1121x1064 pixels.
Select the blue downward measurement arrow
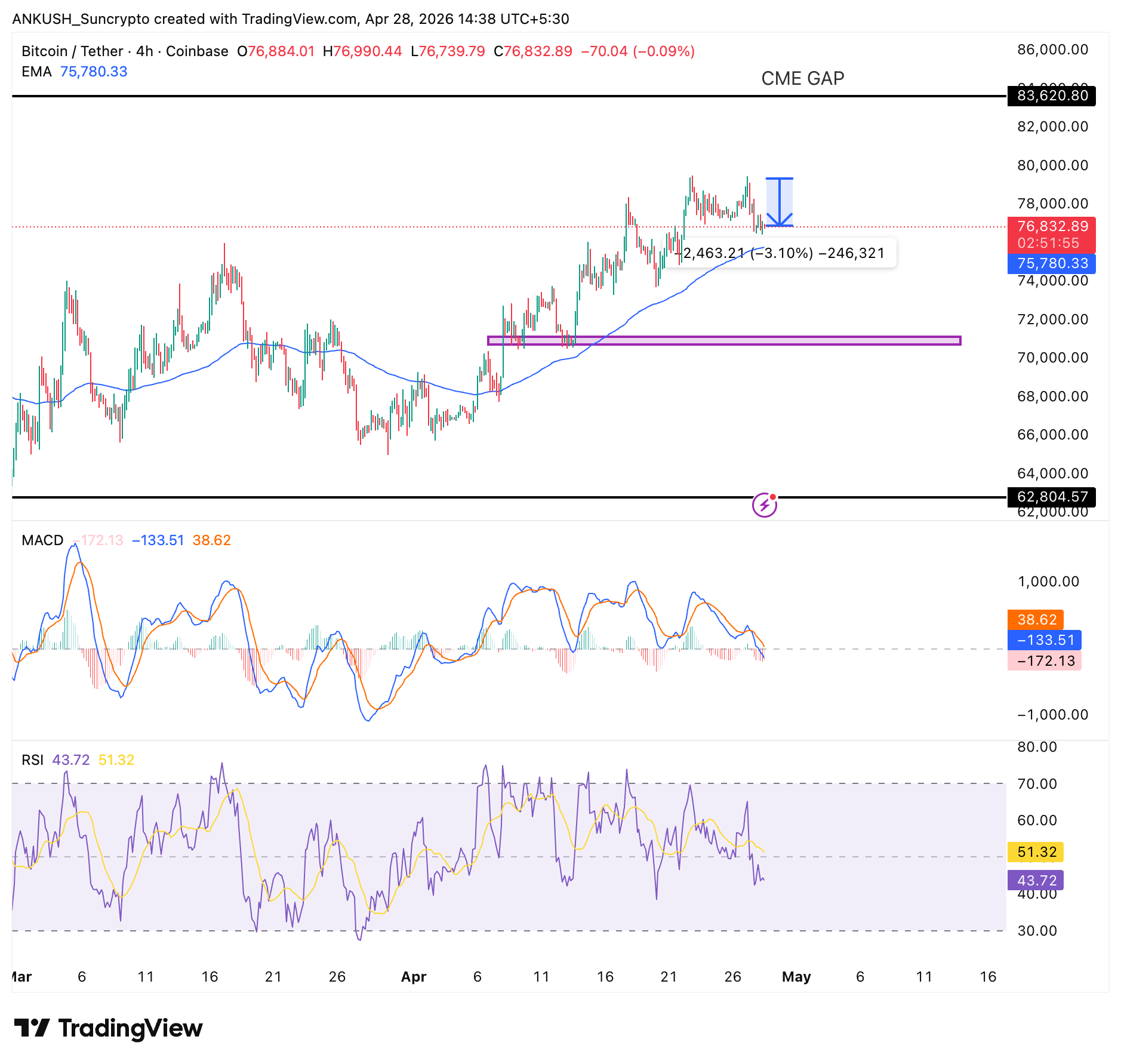(x=779, y=203)
